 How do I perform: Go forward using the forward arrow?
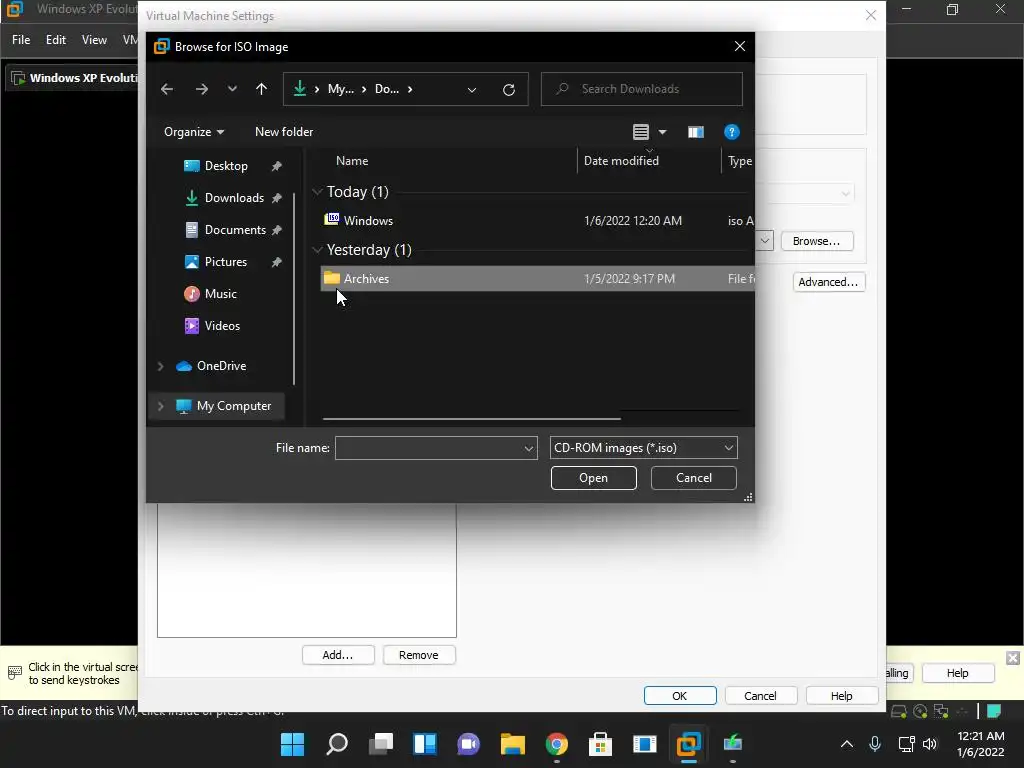tap(202, 89)
